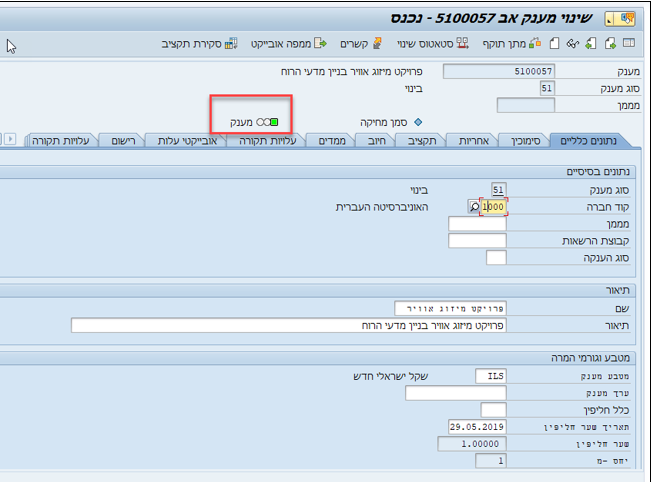Open the חיוב tab
651x482 pixels.
click(377, 141)
